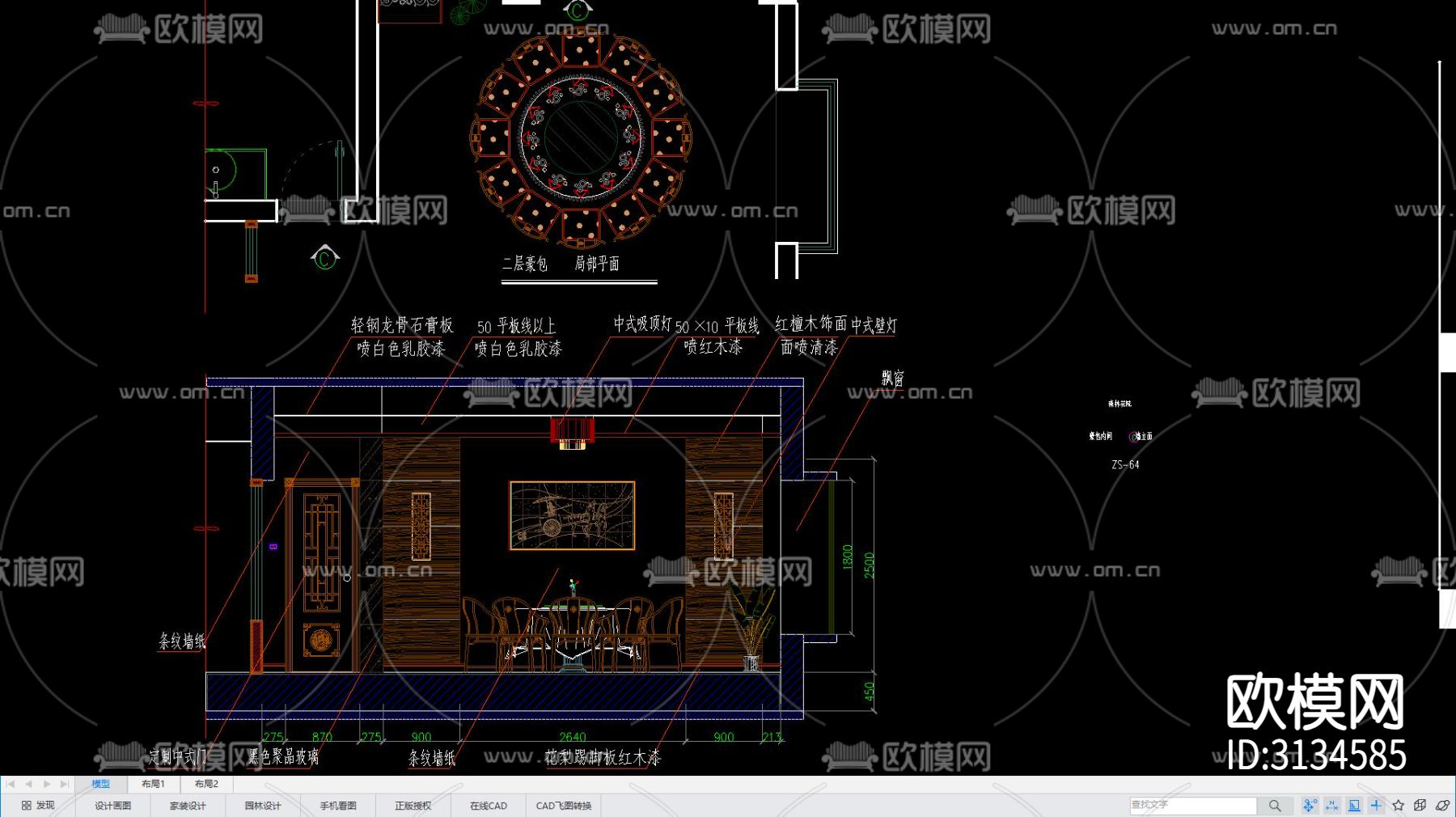Image resolution: width=1456 pixels, height=817 pixels.
Task: Toggle the object snap nodes icon
Action: (x=1310, y=806)
